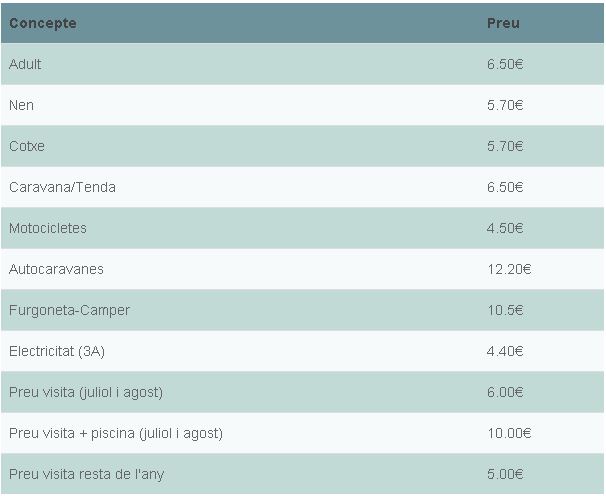Viewport: 606px width, 496px height.
Task: Click the Preu column header
Action: pyautogui.click(x=503, y=23)
